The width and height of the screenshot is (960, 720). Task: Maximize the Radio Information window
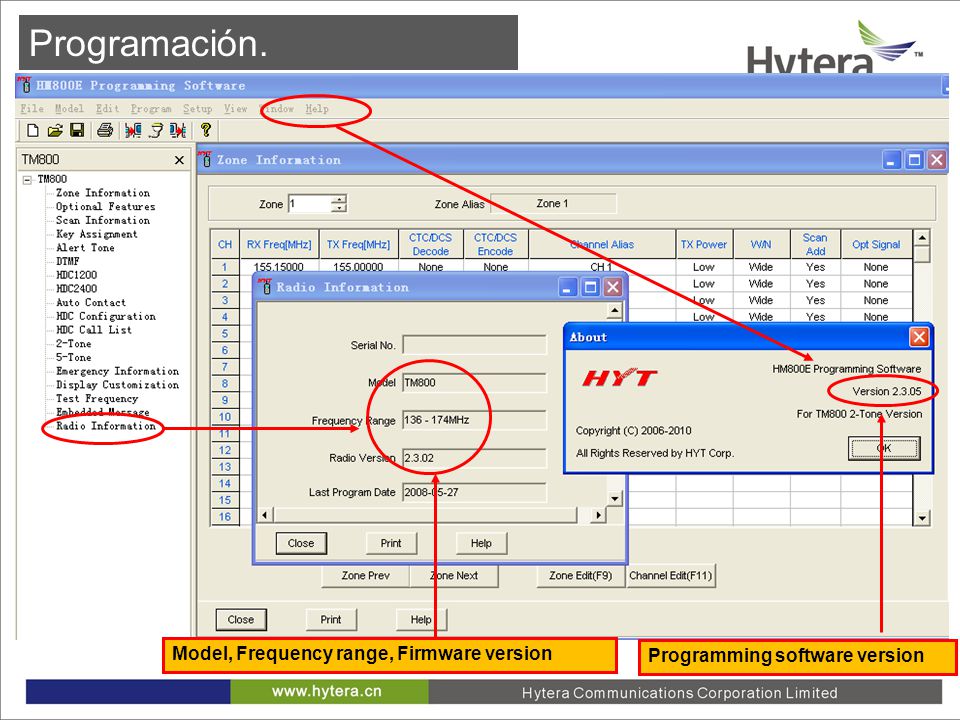tap(590, 287)
